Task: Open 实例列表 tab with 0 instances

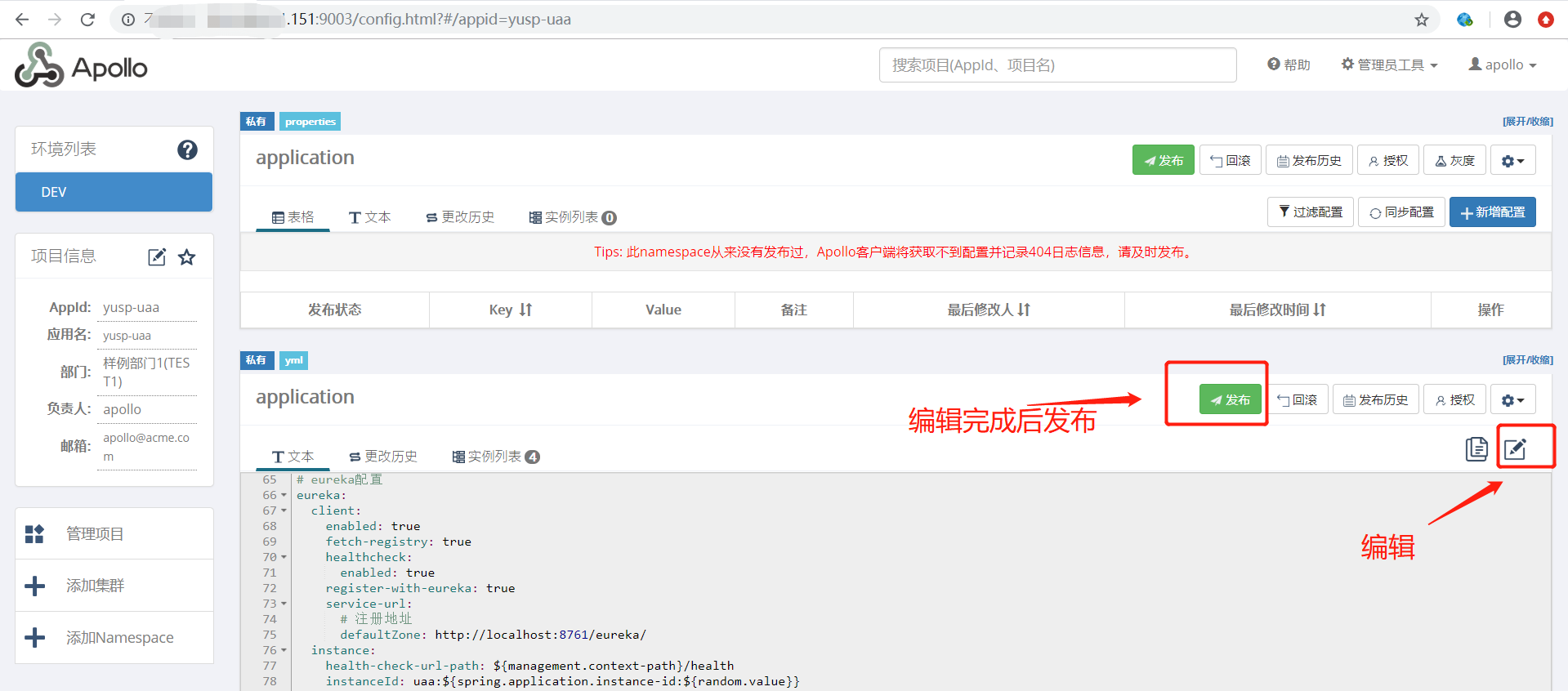Action: tap(573, 217)
